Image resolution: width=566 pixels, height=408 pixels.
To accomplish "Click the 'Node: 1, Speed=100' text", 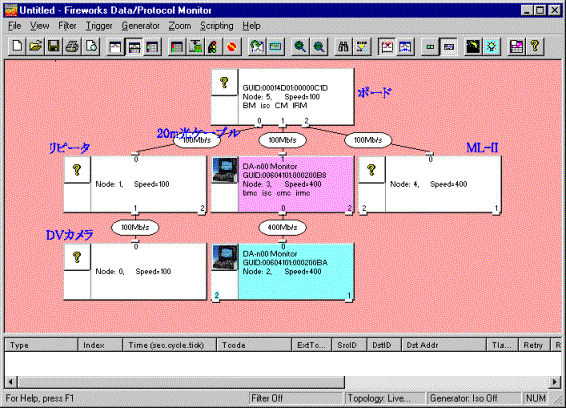I will point(132,184).
